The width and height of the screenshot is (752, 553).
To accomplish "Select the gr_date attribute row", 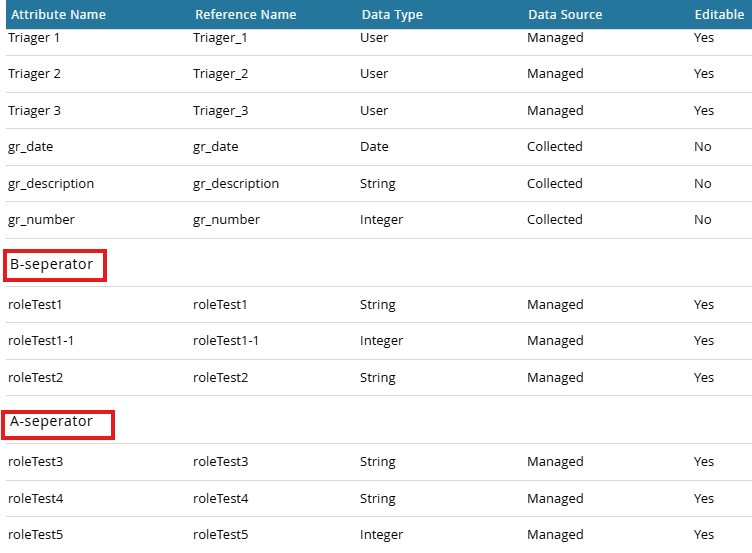I will click(30, 147).
